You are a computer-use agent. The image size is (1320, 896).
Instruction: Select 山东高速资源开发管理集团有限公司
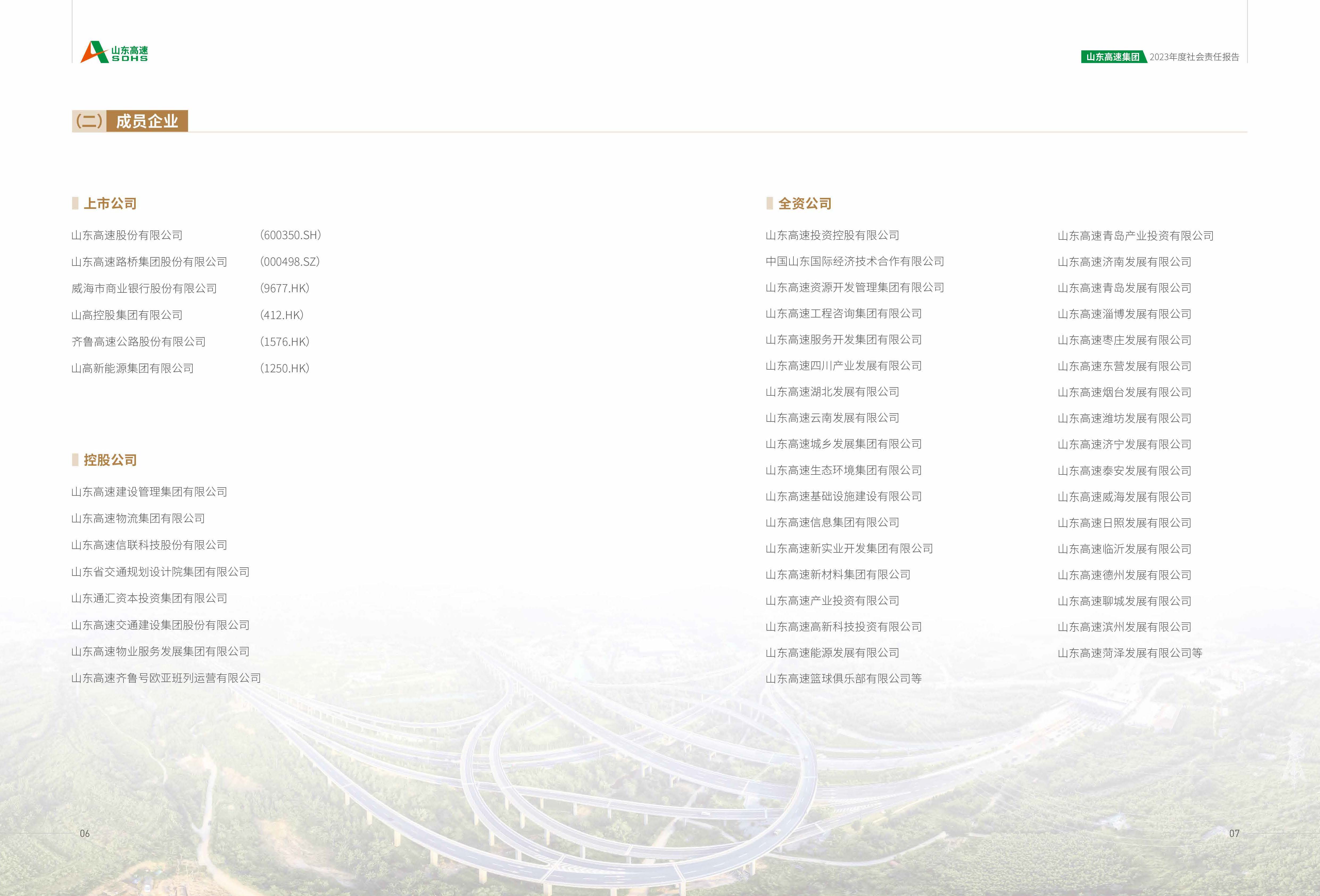(x=855, y=287)
